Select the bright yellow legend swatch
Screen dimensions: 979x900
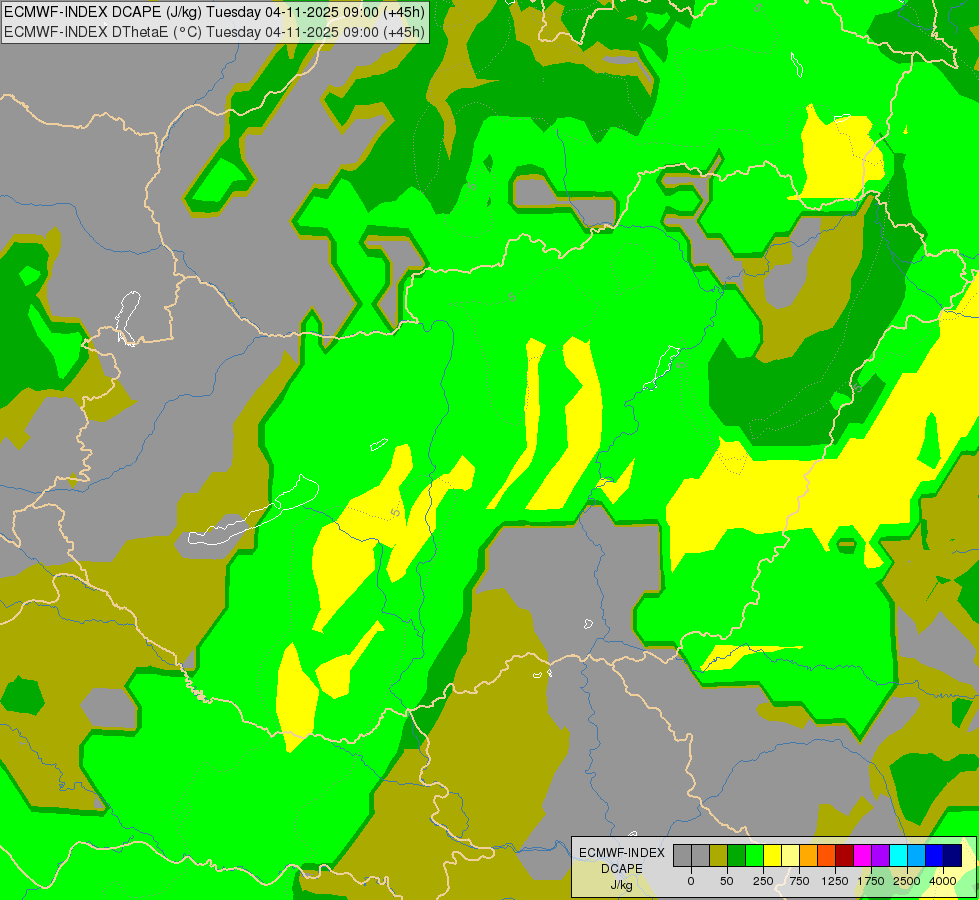point(772,855)
